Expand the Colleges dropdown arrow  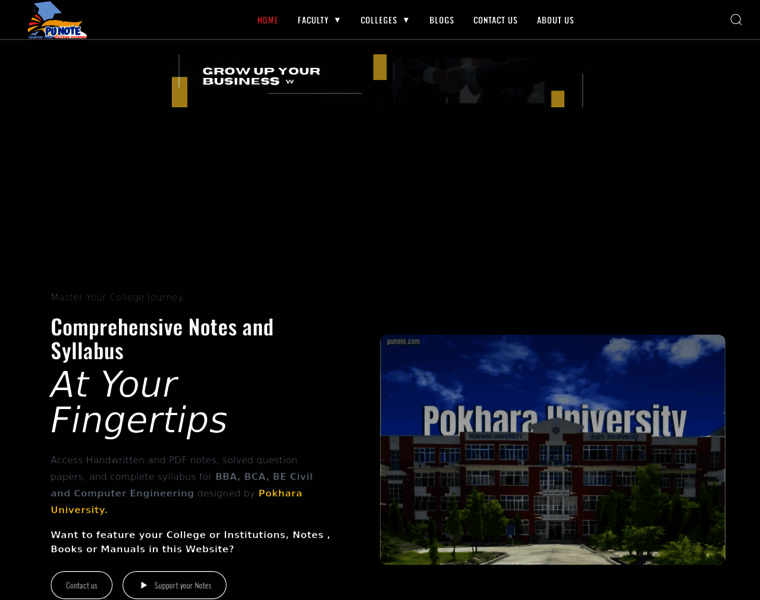coord(406,20)
